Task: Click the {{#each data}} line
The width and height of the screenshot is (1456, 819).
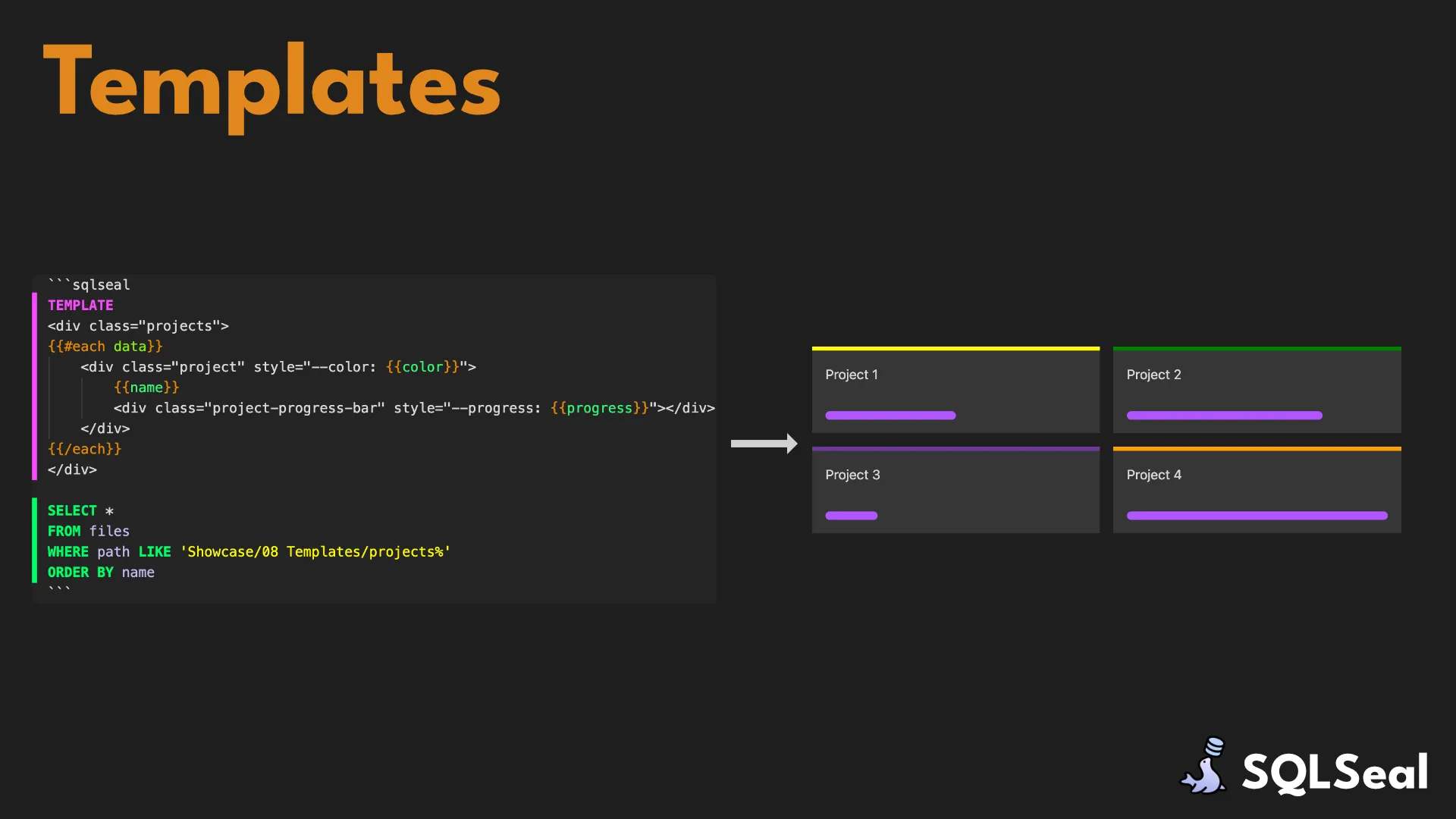Action: pyautogui.click(x=105, y=347)
